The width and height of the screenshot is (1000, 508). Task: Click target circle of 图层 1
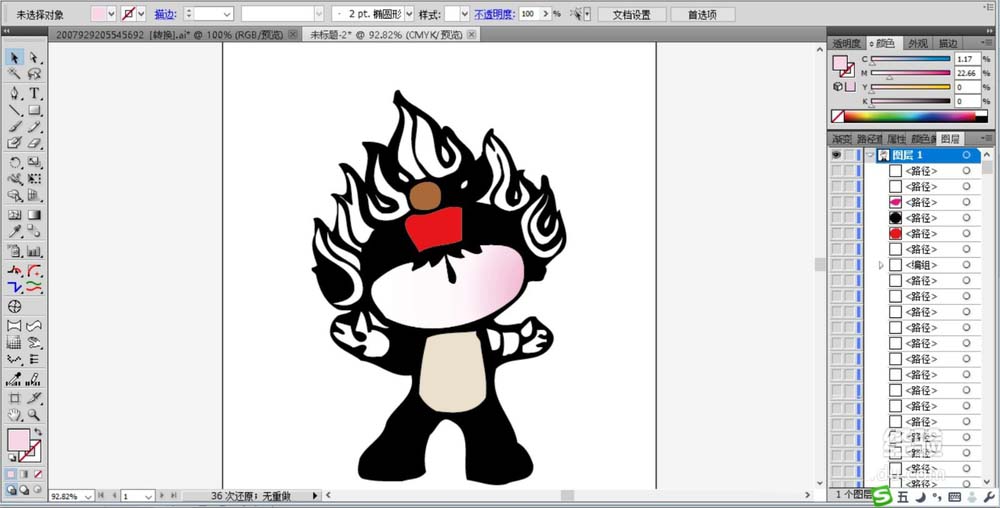coord(966,155)
